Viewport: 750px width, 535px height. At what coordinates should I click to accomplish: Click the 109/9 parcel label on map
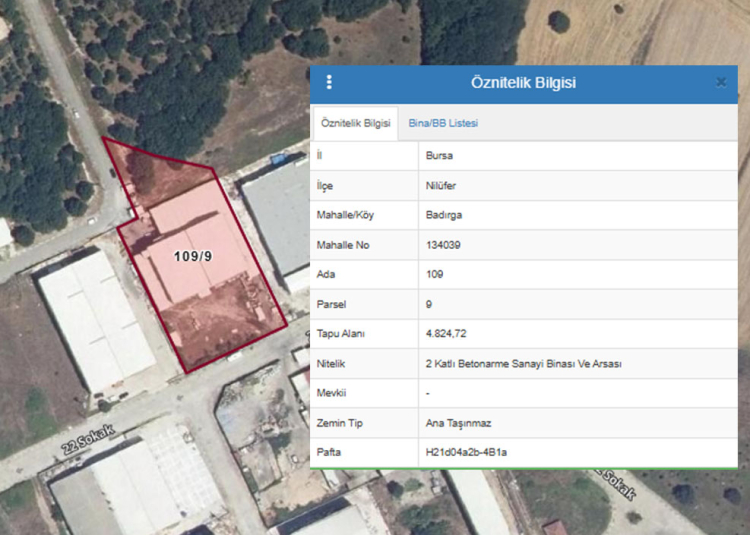pos(193,256)
